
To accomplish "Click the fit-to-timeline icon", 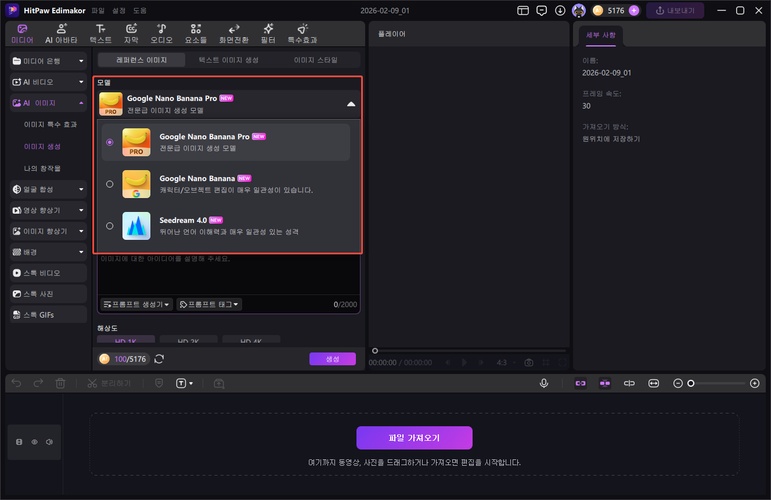I will pyautogui.click(x=653, y=383).
